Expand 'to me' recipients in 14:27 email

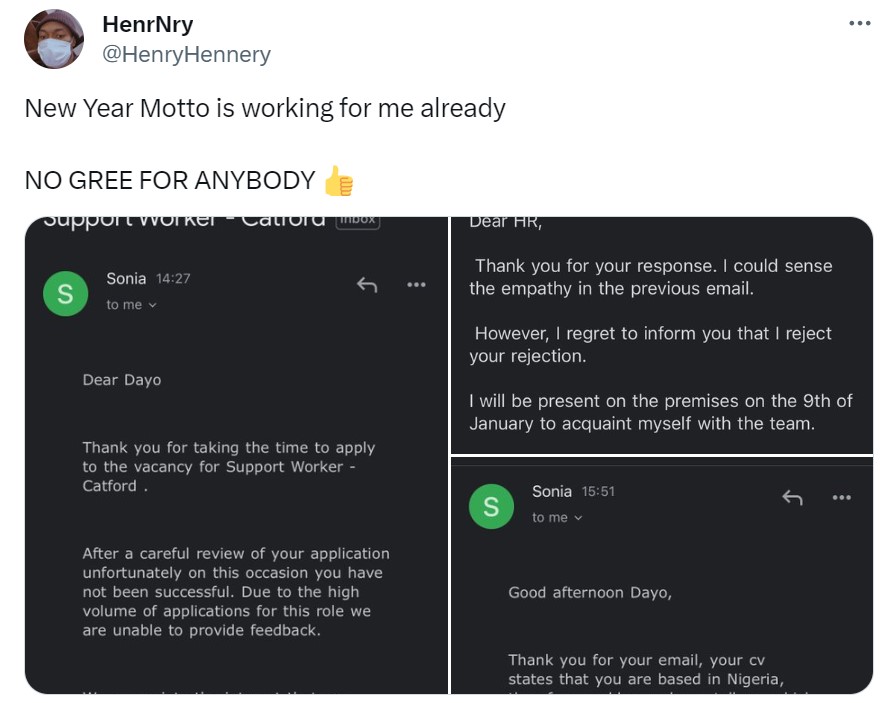coord(132,305)
